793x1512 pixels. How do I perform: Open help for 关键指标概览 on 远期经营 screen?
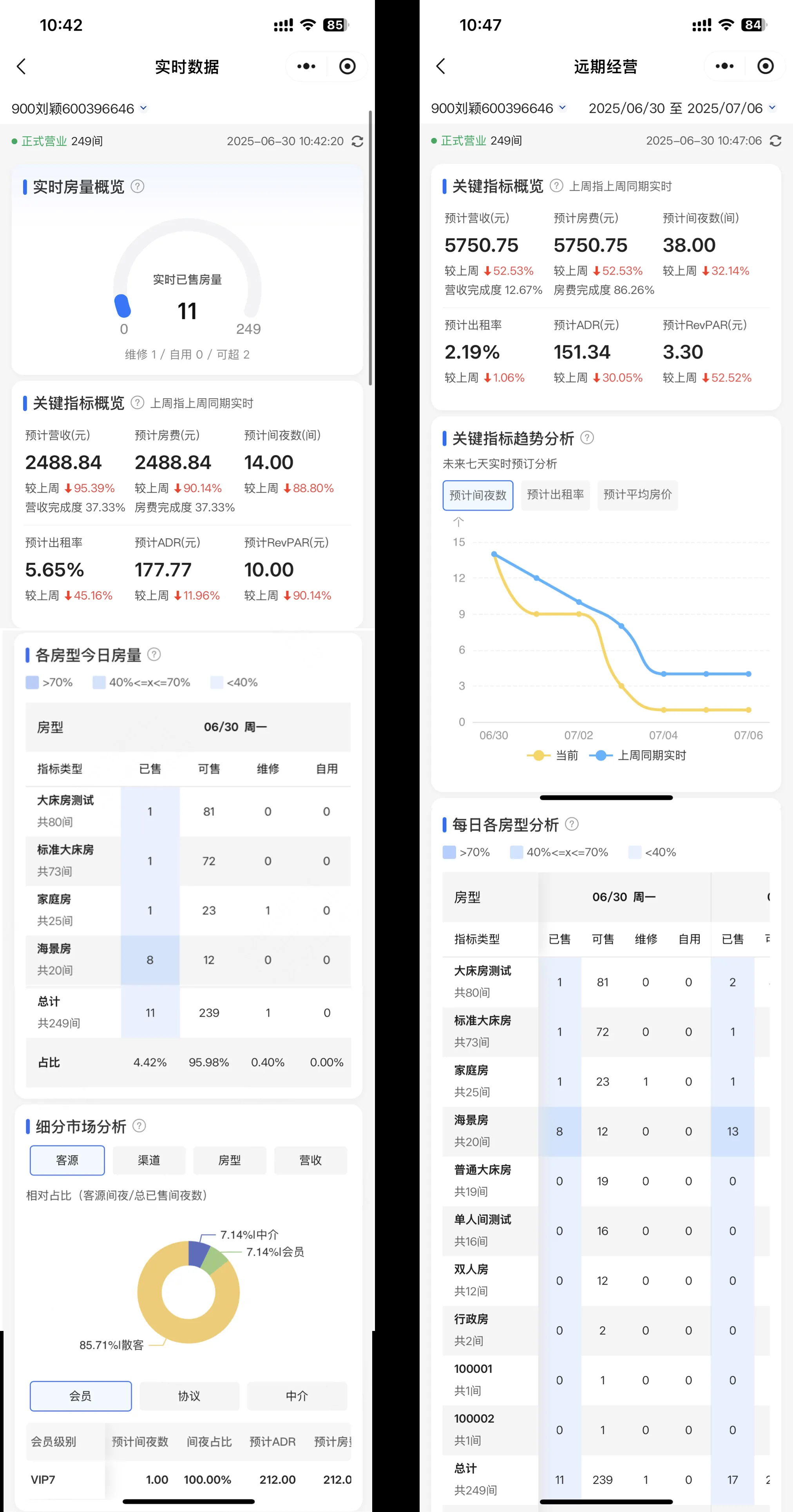(556, 186)
